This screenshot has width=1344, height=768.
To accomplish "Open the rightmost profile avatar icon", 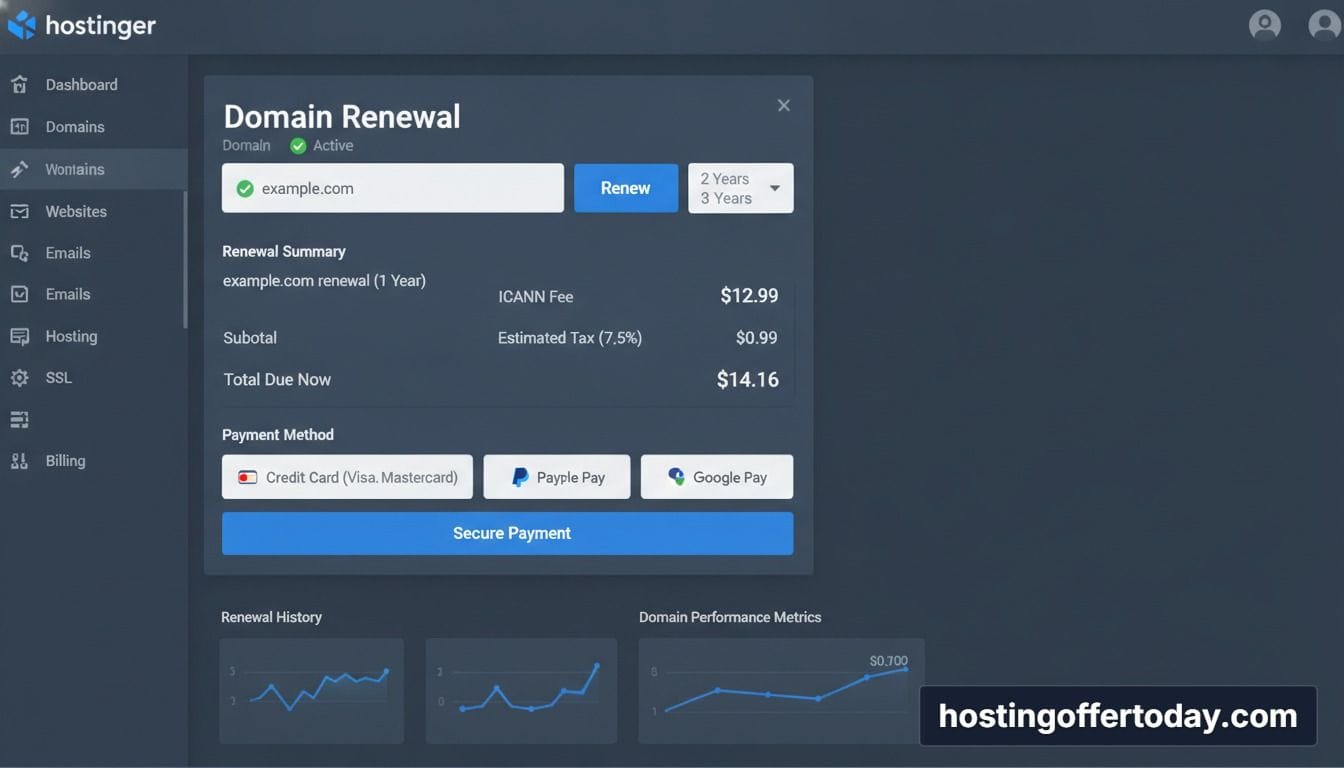I will [1325, 25].
